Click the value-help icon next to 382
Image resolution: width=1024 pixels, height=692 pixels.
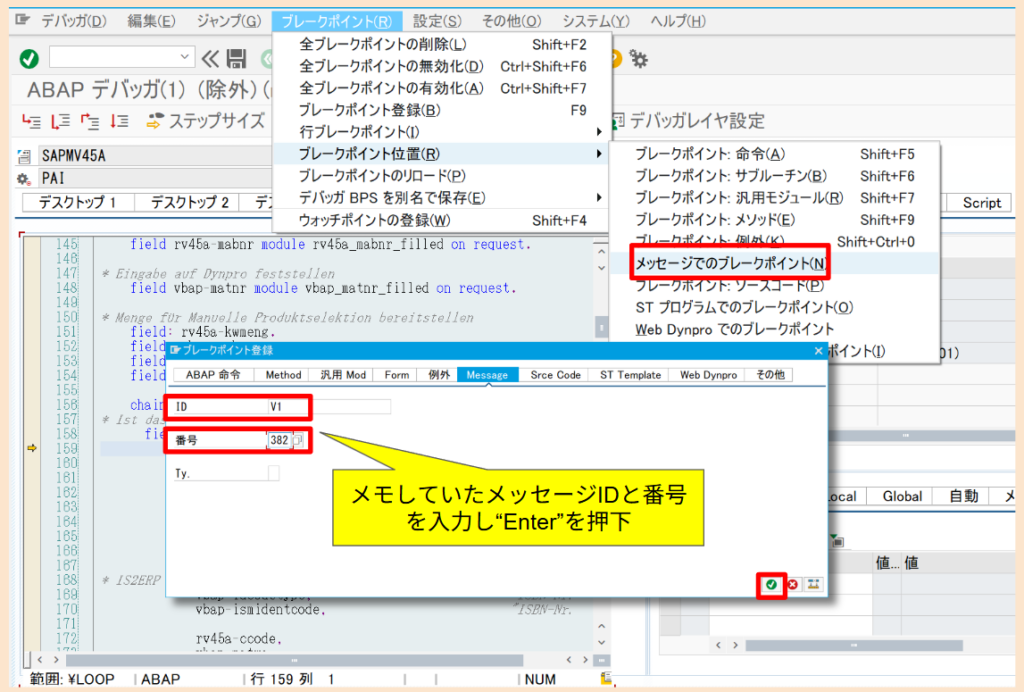(298, 441)
